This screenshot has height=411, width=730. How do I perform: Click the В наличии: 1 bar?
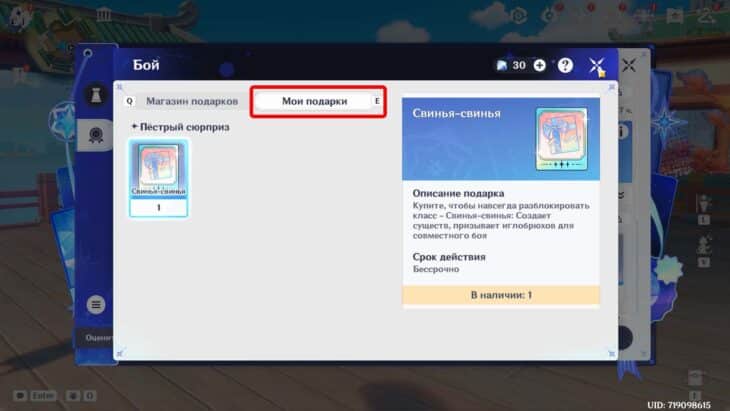point(501,295)
